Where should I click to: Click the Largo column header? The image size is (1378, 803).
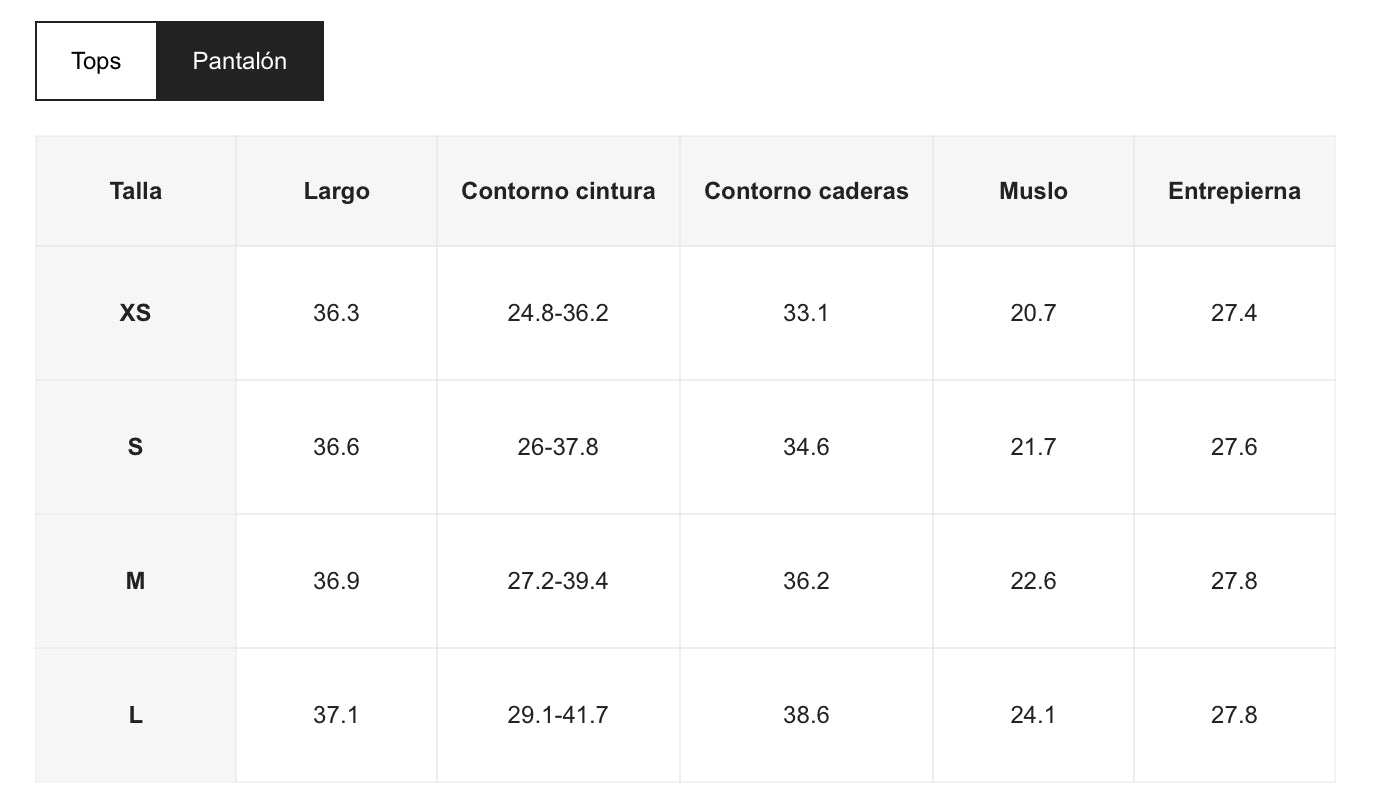click(x=336, y=191)
